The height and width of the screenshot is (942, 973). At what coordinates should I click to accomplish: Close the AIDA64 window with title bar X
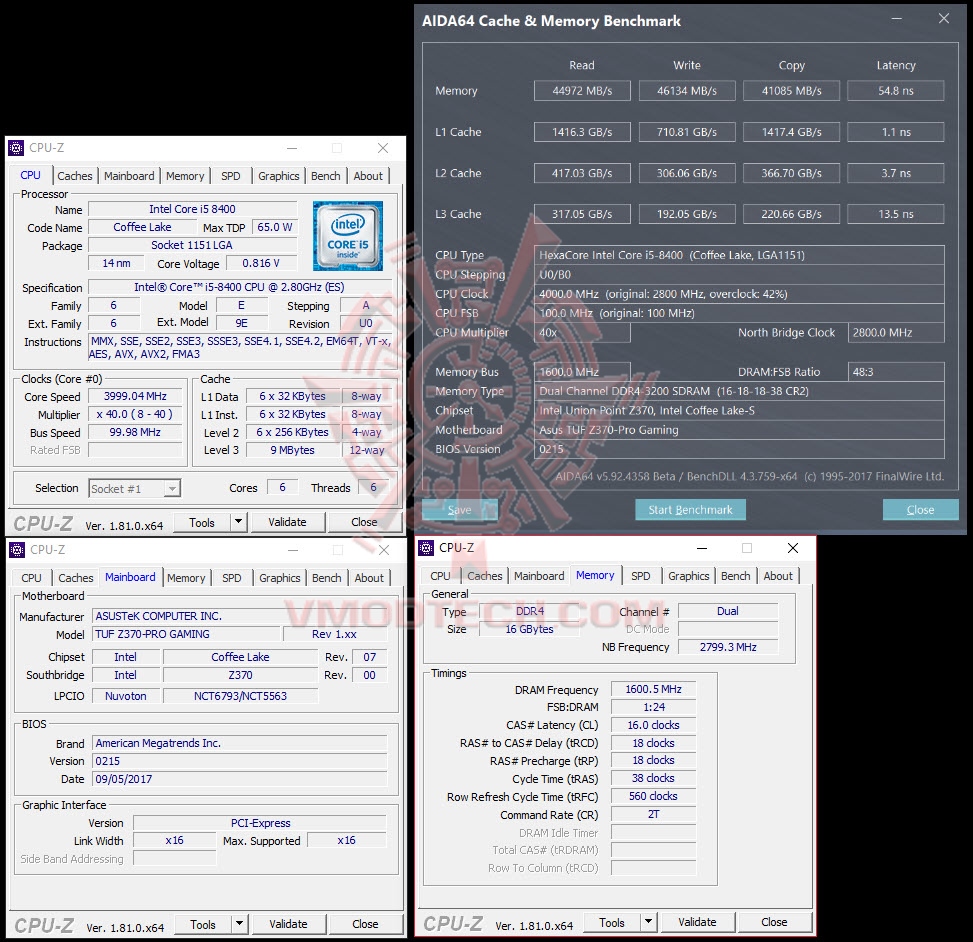coord(944,19)
